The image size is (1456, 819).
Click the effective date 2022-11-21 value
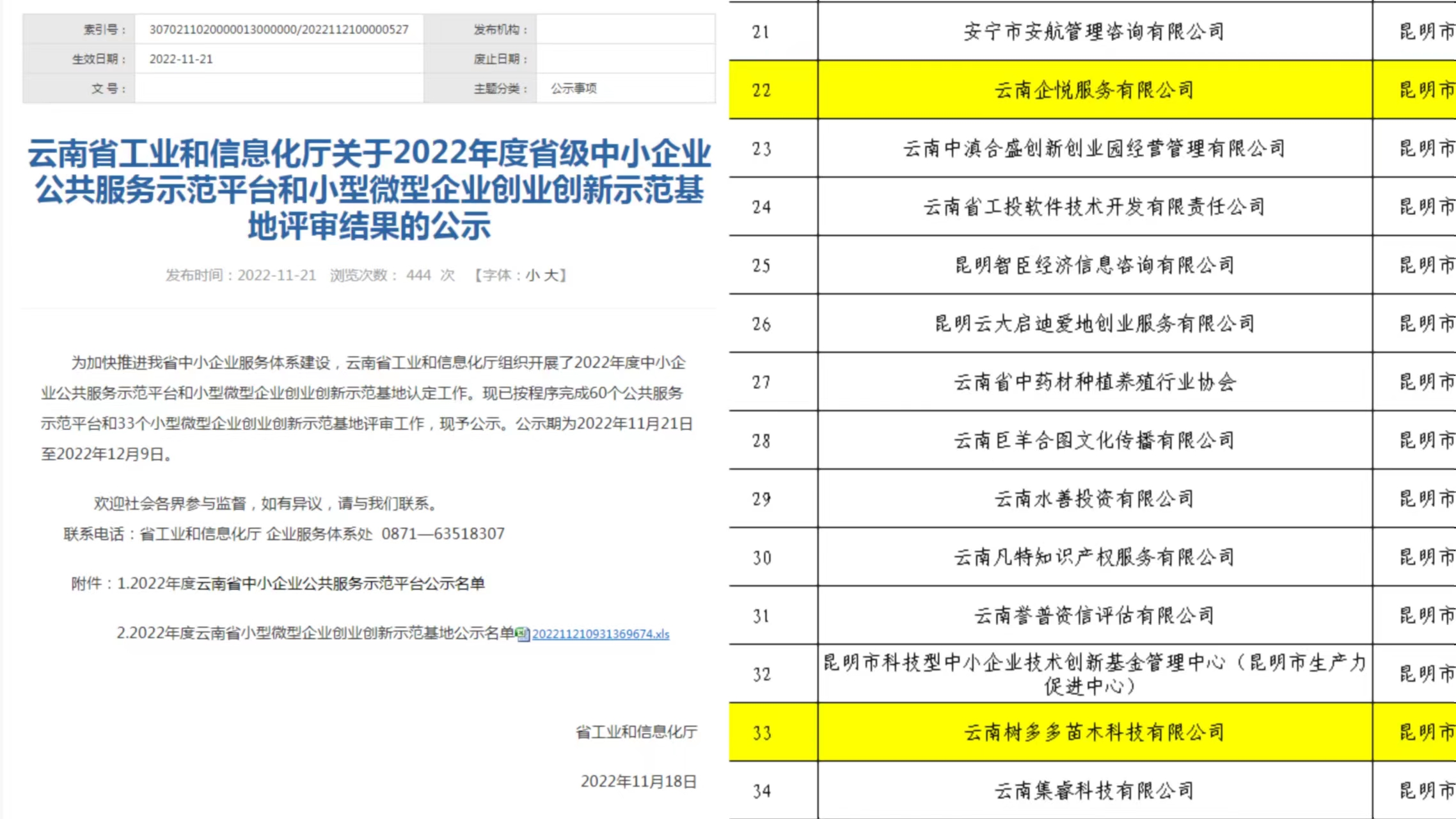(181, 59)
